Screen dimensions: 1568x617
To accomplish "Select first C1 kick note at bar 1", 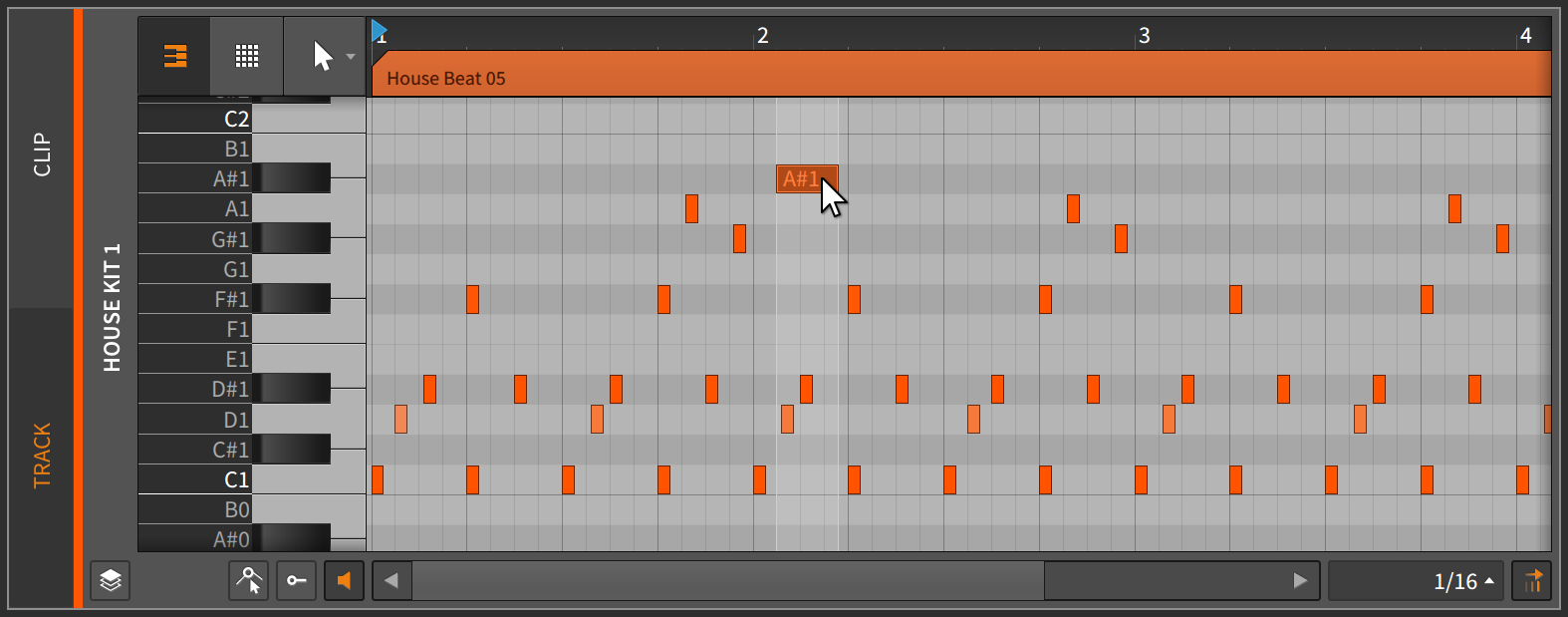I will pos(378,479).
